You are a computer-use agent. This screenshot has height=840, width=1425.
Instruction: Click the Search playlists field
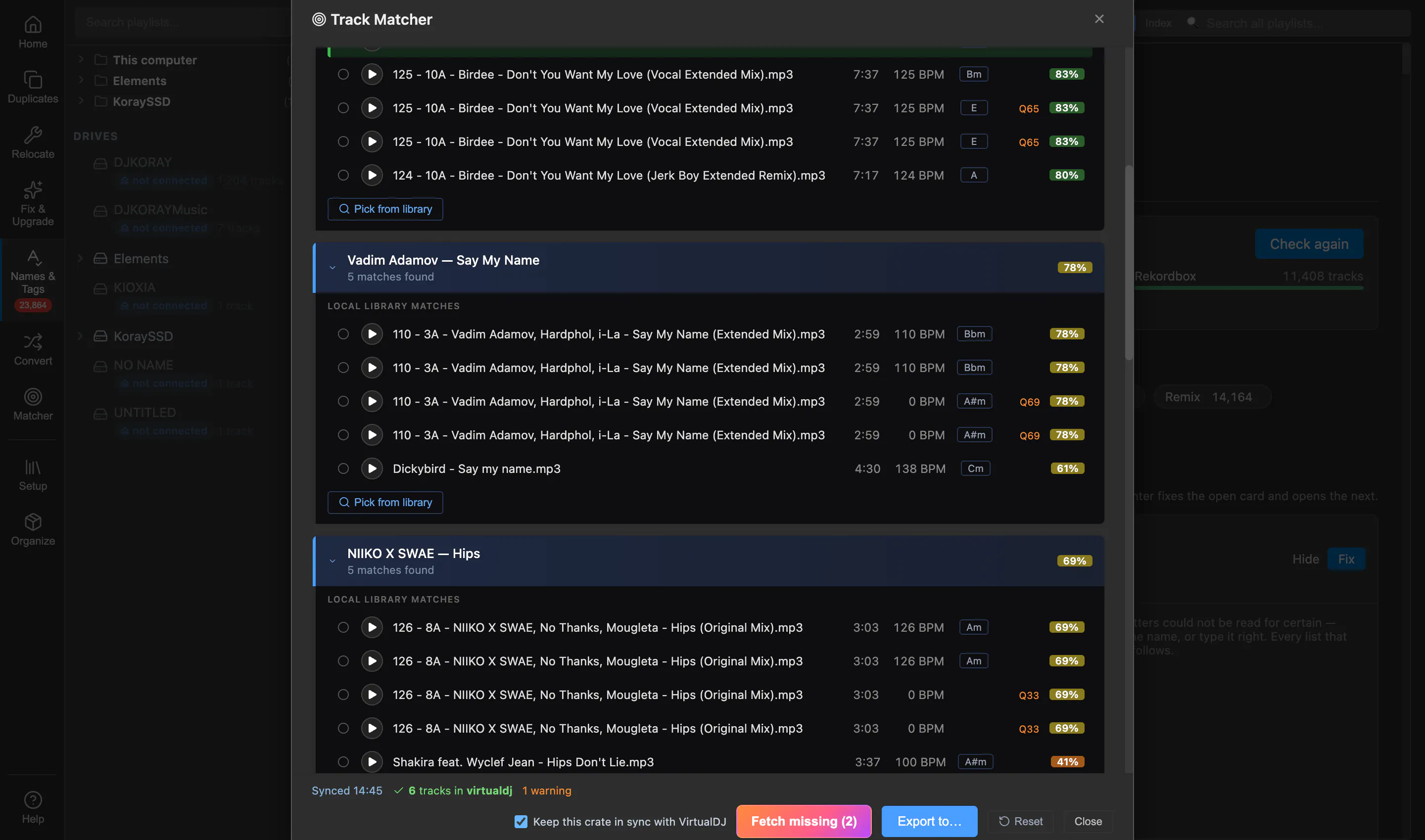[x=182, y=22]
